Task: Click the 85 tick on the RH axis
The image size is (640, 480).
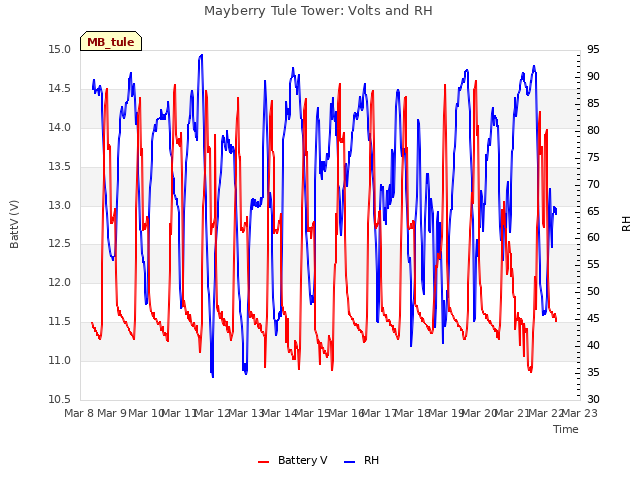Action: (593, 104)
